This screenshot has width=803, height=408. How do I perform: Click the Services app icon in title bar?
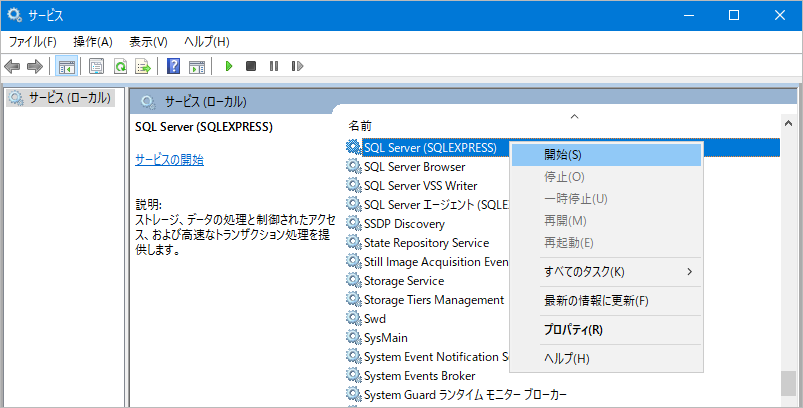coord(14,15)
